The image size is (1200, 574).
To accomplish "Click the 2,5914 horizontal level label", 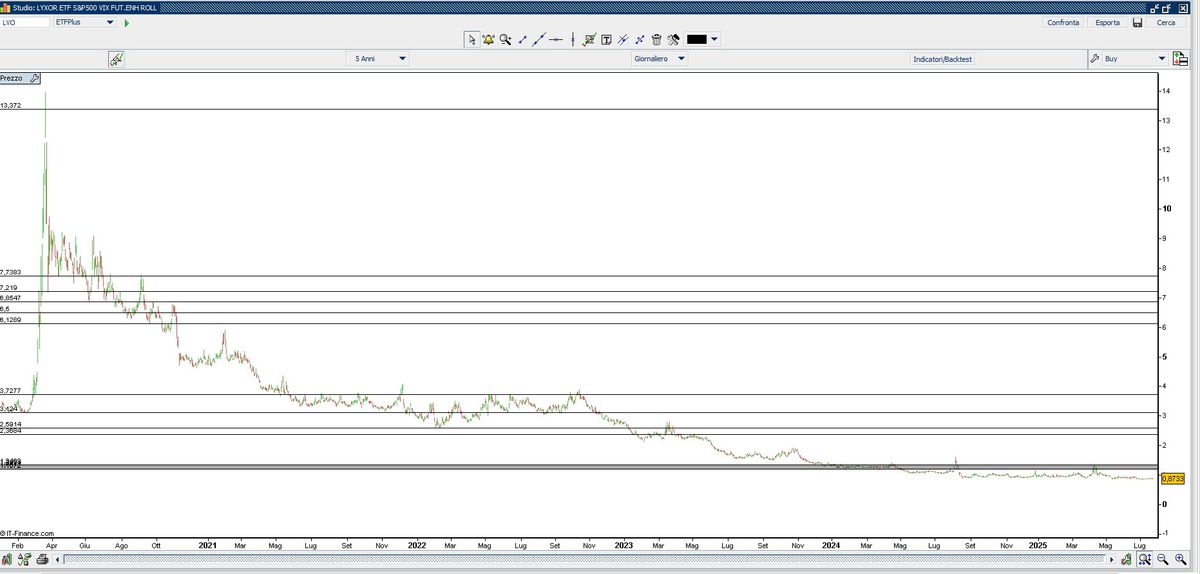I will (11, 424).
